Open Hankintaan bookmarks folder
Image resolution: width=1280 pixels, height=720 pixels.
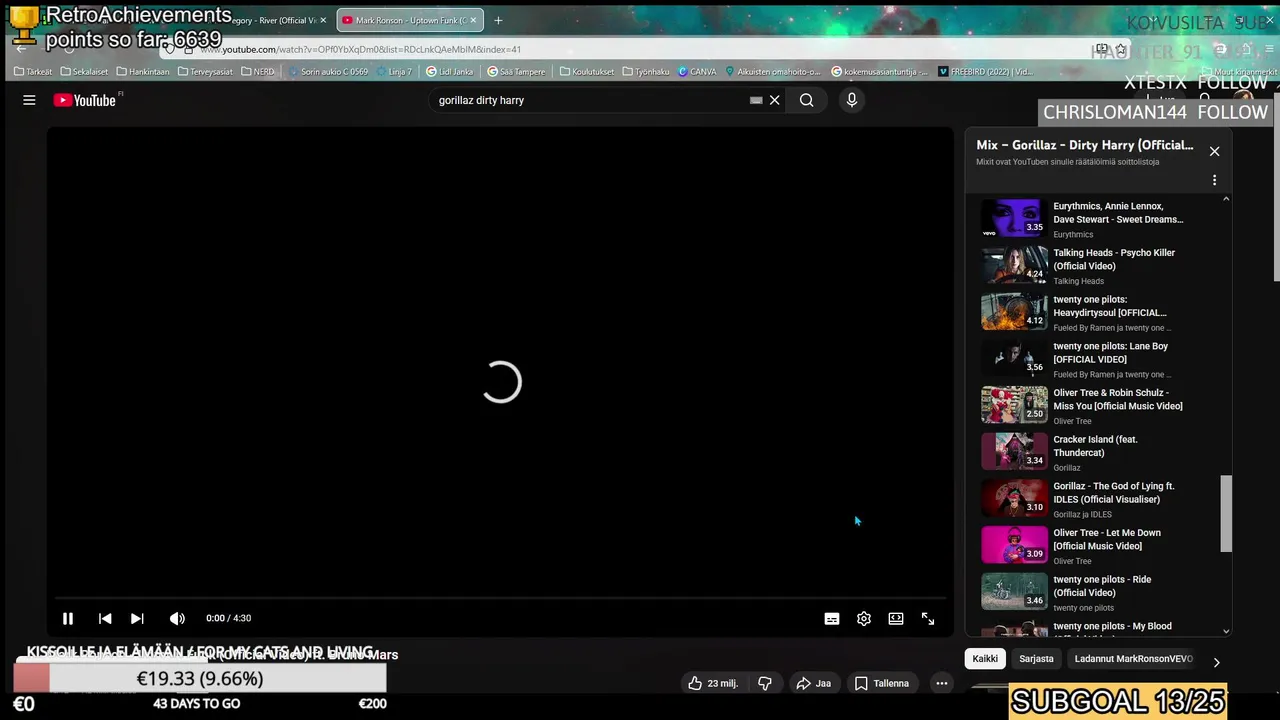(143, 72)
